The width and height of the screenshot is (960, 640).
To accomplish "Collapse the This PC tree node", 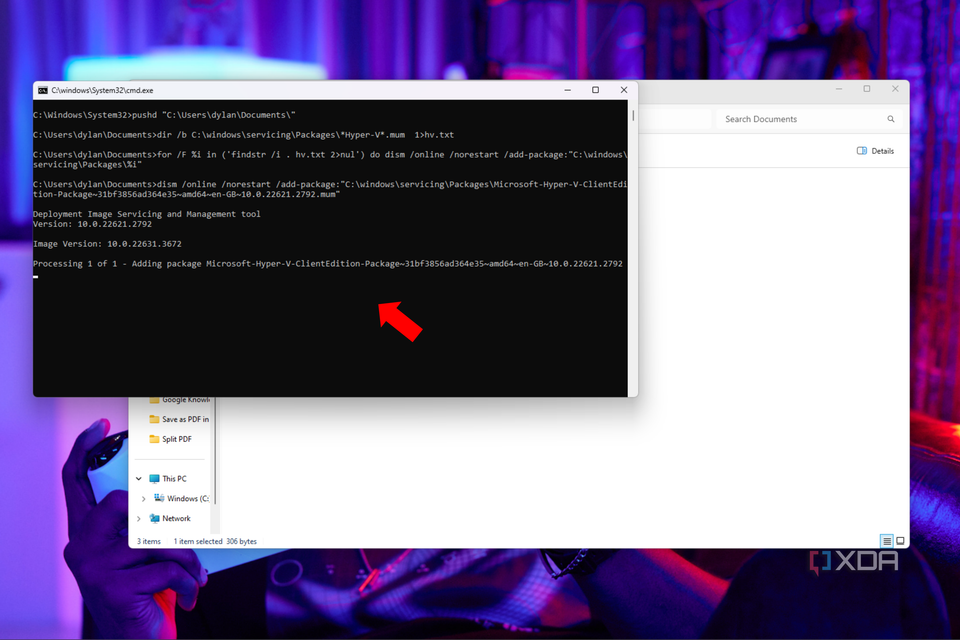I will coord(139,479).
